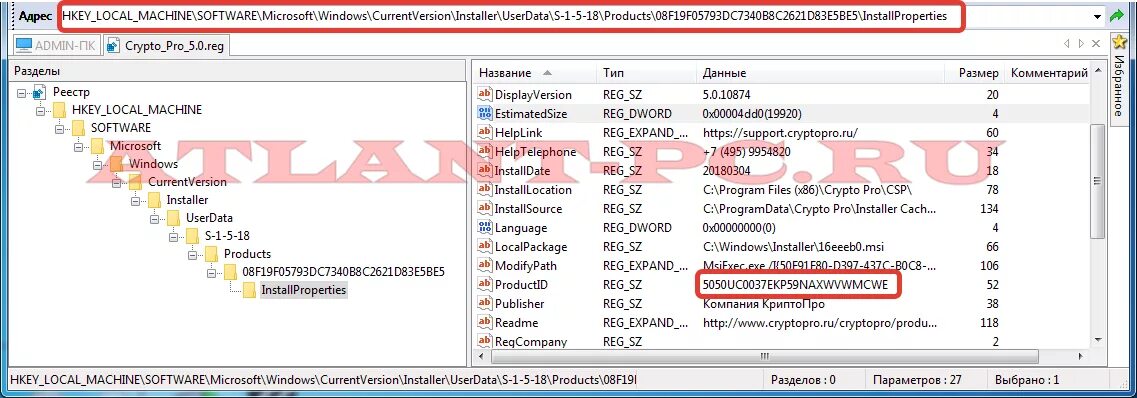This screenshot has height=398, width=1137.
Task: Collapse the S-1-5-18 tree node
Action: (173, 236)
